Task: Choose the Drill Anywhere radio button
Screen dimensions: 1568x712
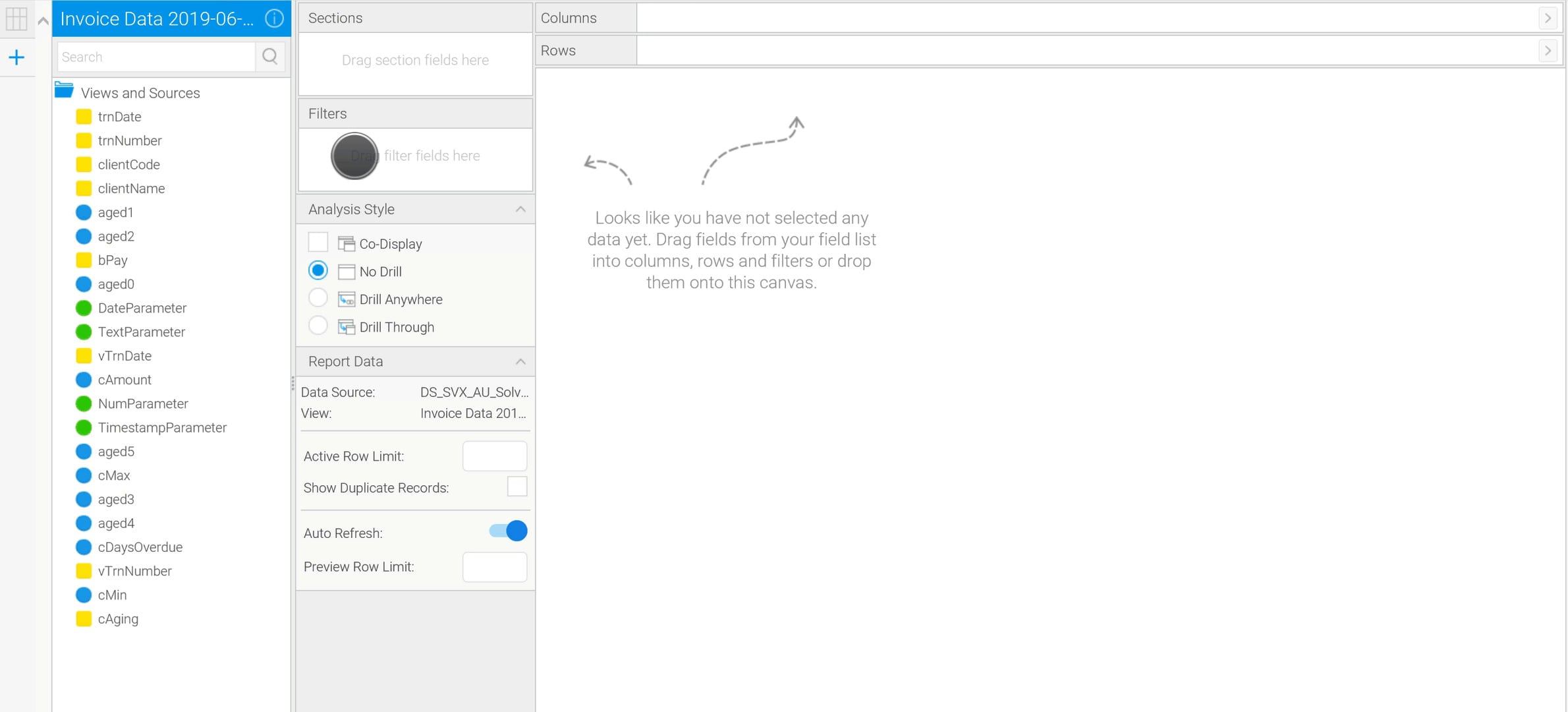Action: 318,298
